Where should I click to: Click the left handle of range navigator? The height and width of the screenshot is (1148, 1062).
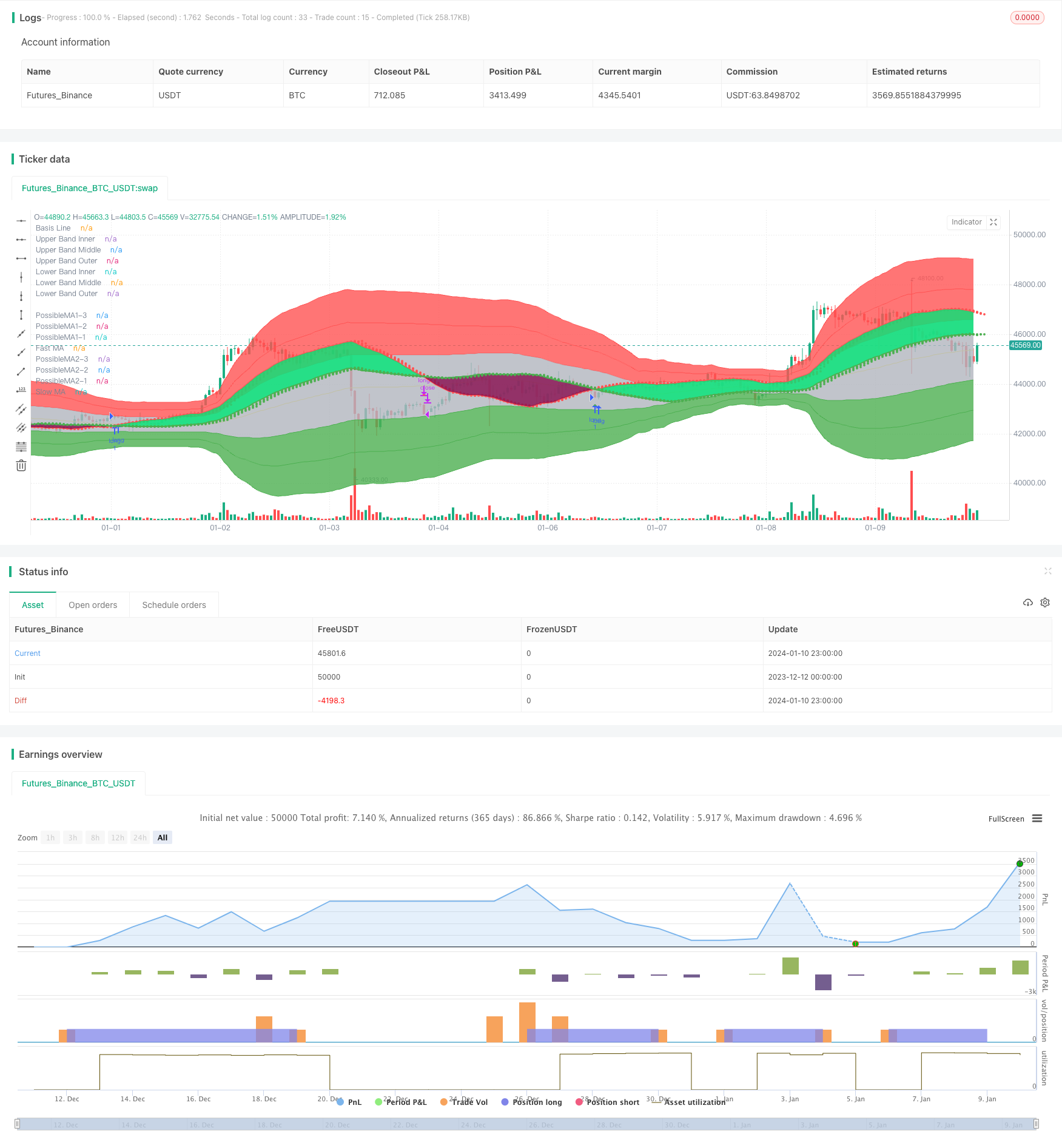(x=18, y=1124)
